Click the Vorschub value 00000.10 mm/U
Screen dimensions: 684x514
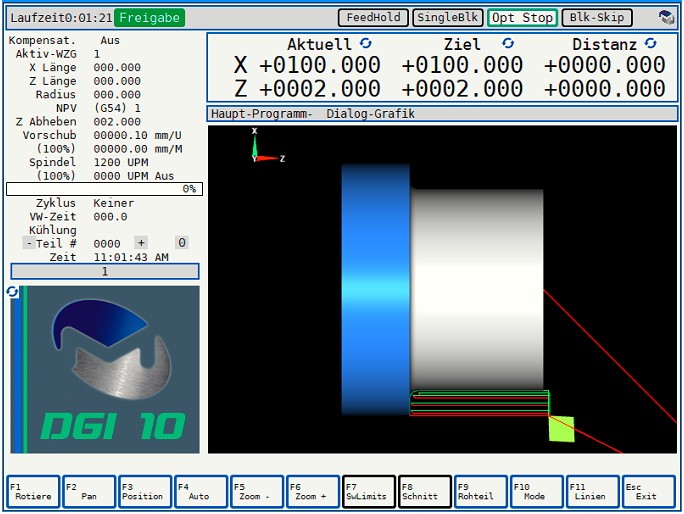137,135
